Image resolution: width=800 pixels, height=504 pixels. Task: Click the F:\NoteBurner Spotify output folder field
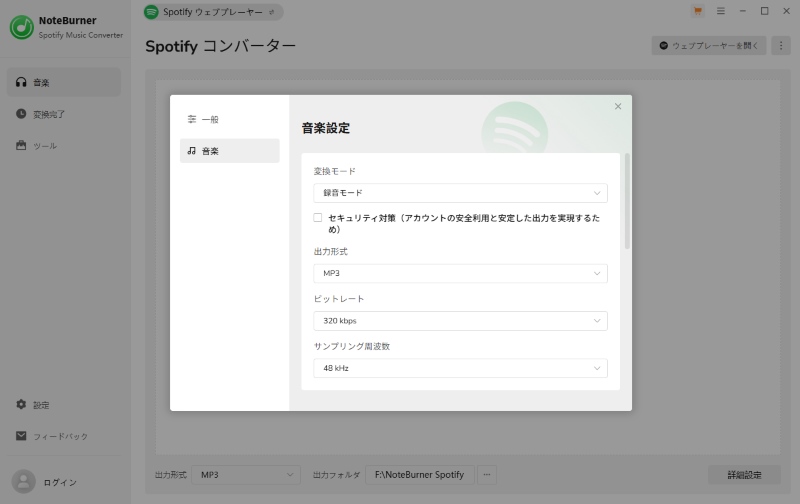[419, 475]
